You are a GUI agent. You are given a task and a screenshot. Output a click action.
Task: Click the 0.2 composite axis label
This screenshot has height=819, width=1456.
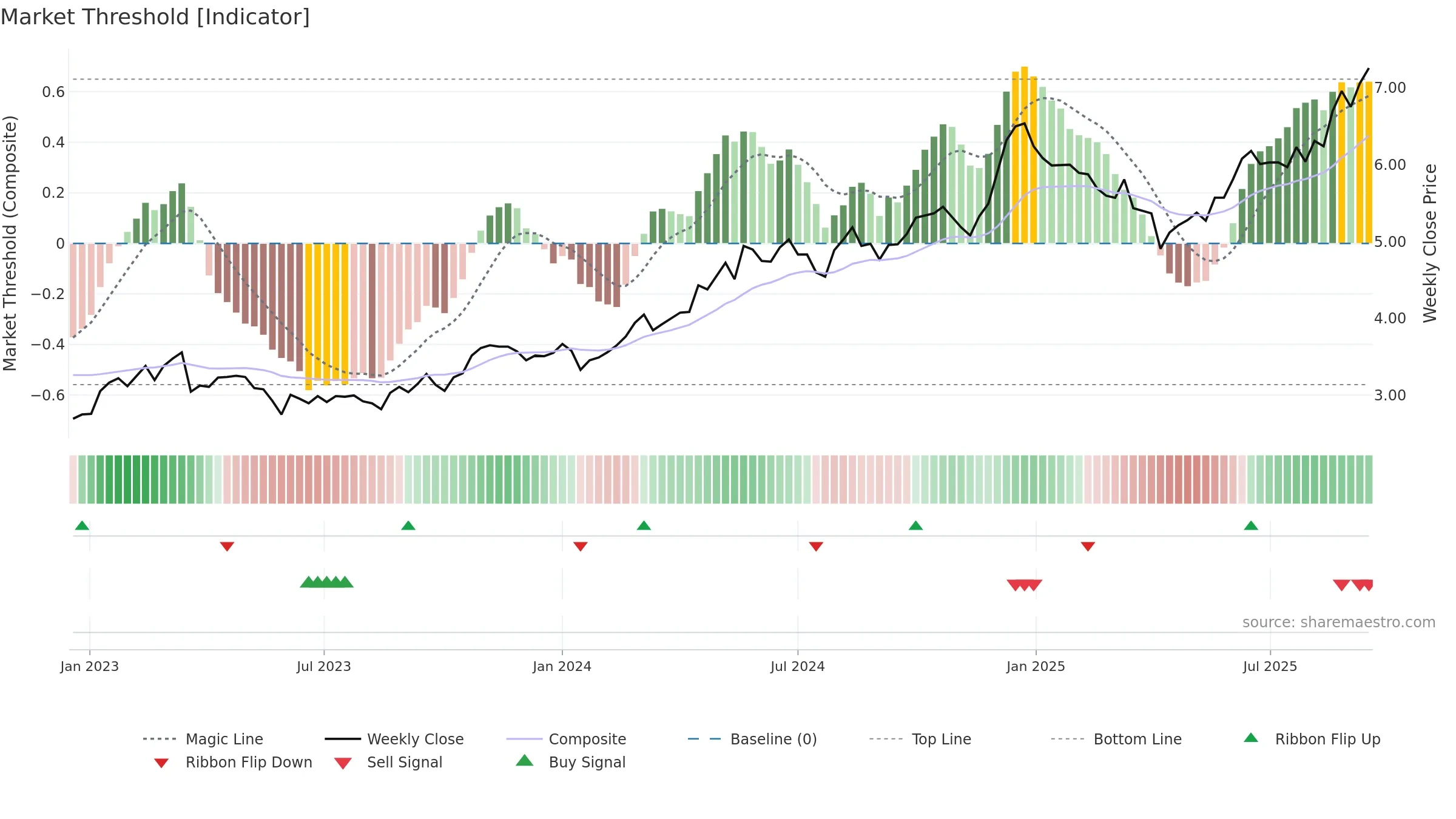click(x=53, y=193)
